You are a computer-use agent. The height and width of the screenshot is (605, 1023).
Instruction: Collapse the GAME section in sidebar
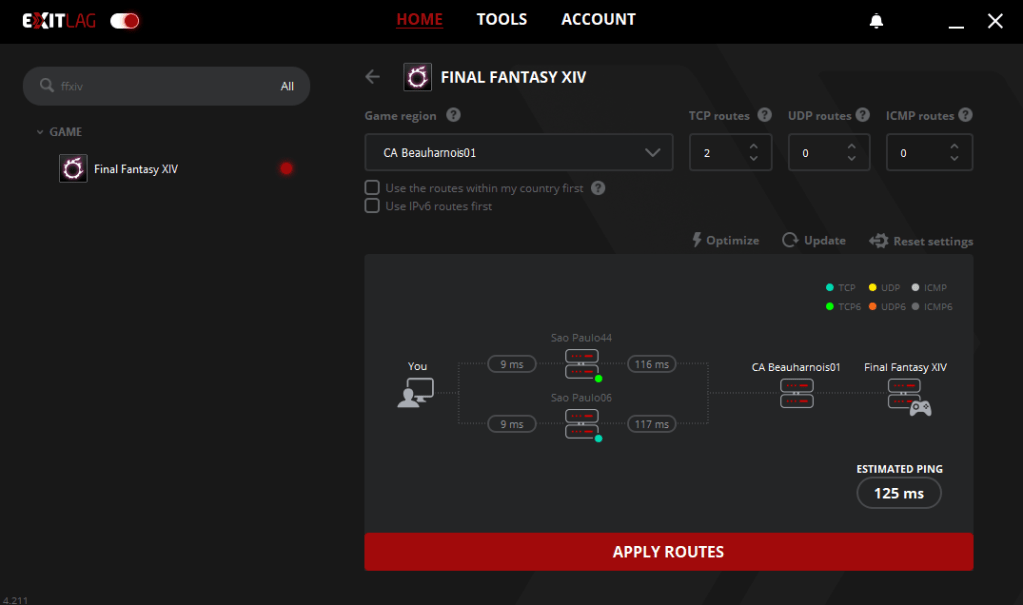[40, 132]
